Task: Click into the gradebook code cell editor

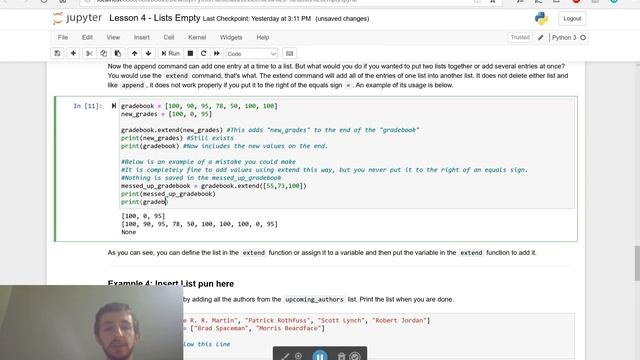Action: 347,154
